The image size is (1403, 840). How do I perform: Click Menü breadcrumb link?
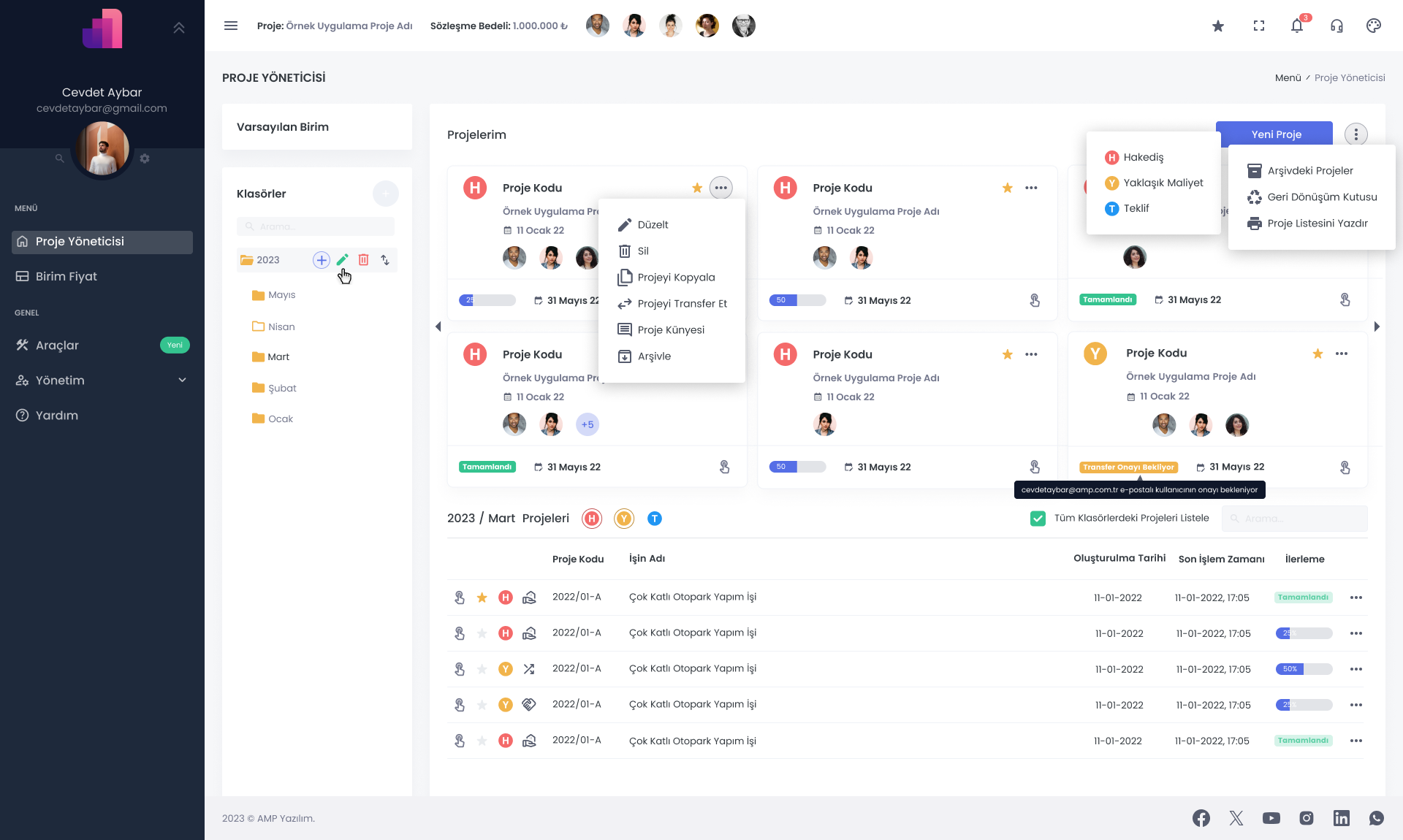point(1288,78)
